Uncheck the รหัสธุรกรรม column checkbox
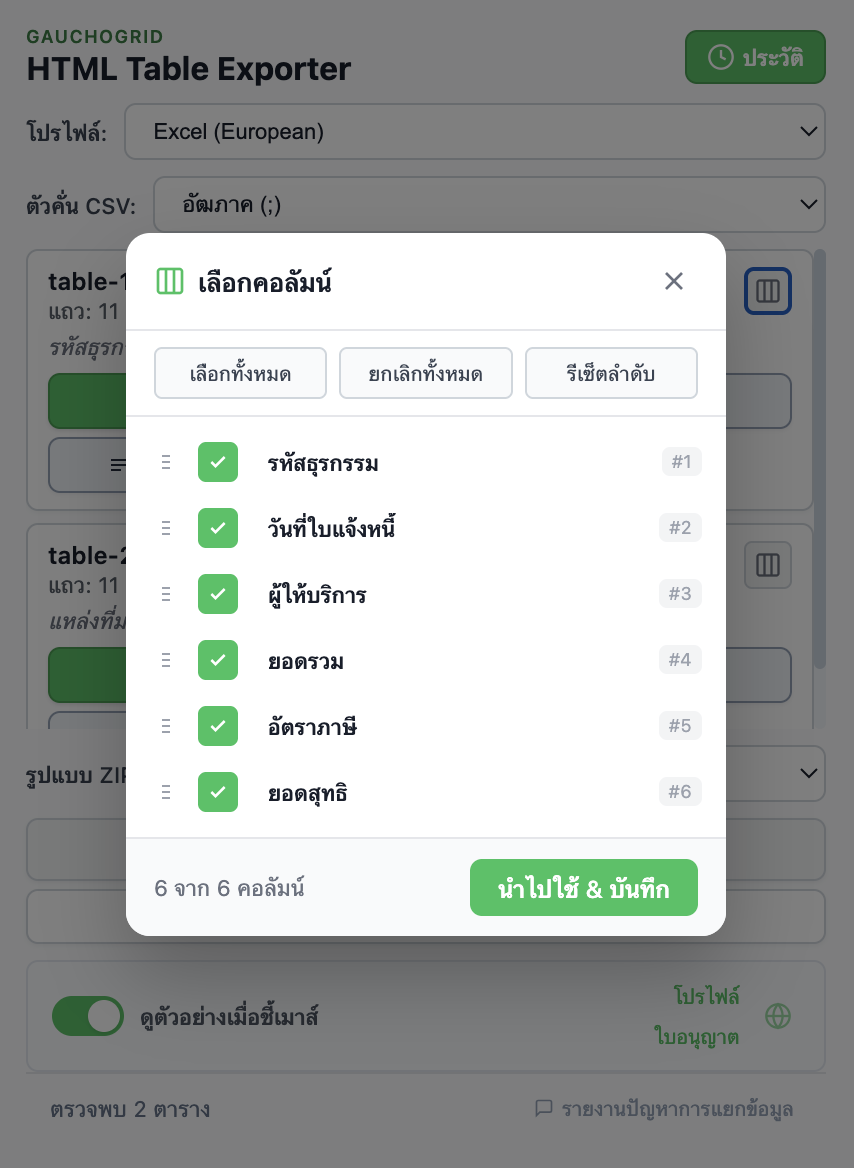This screenshot has width=854, height=1168. coord(218,462)
